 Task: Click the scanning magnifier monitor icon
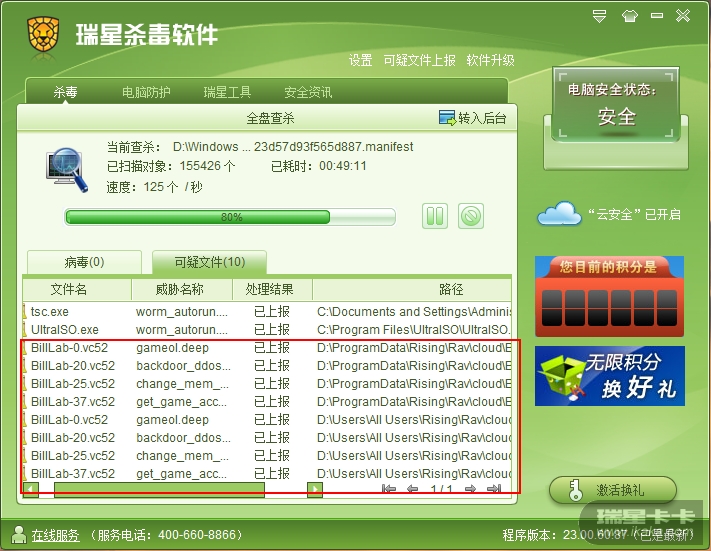pos(67,170)
